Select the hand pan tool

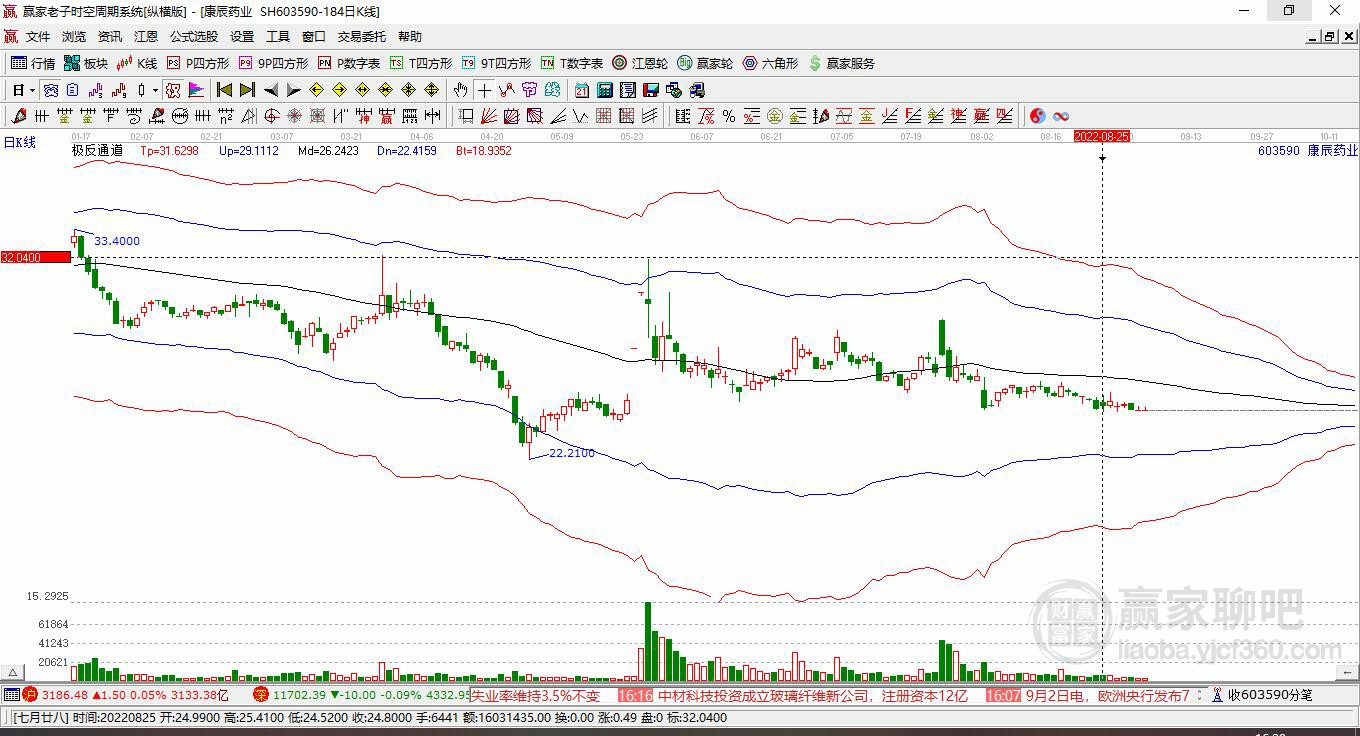click(x=460, y=90)
